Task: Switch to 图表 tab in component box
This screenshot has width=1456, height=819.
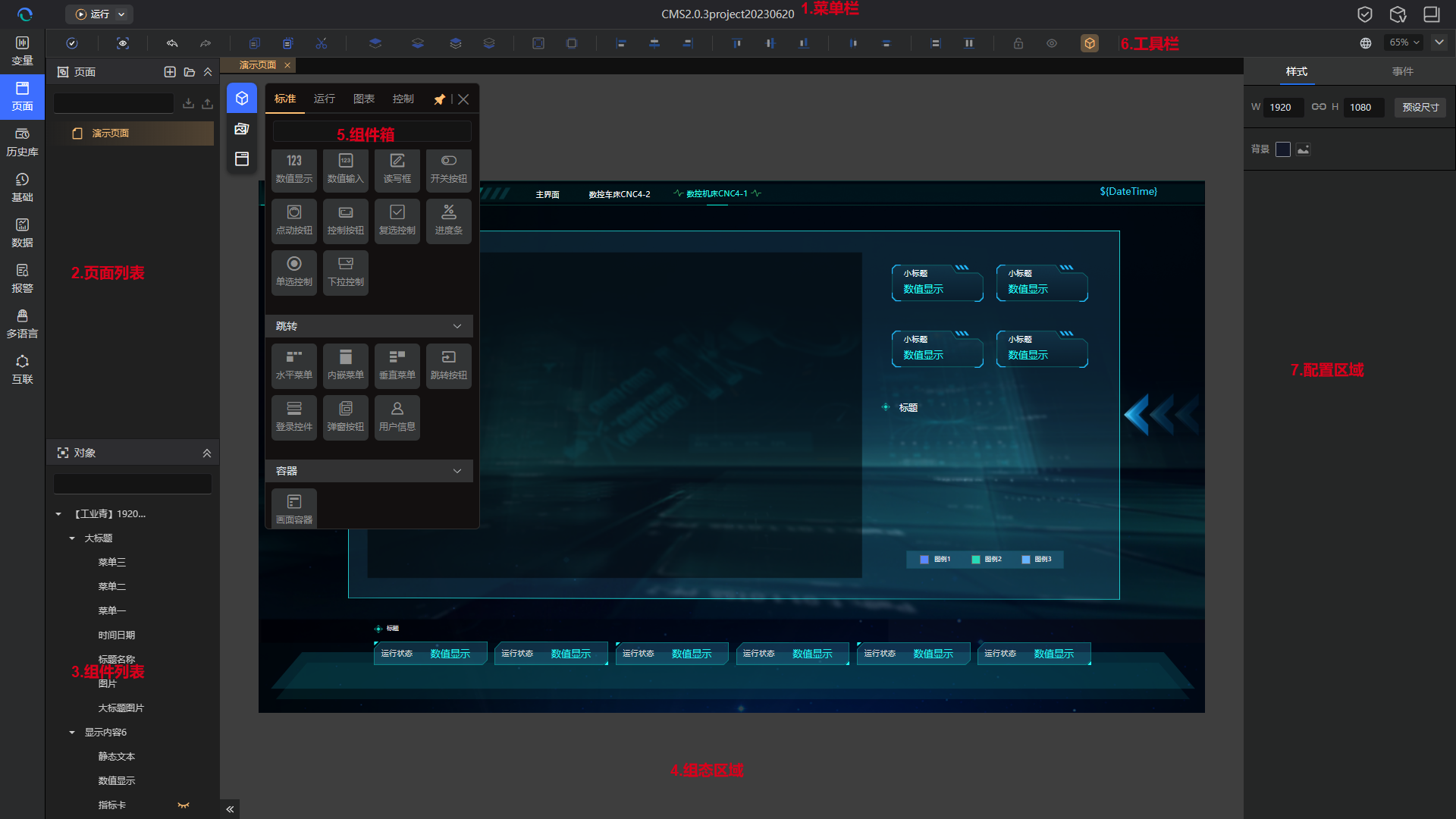Action: 364,99
